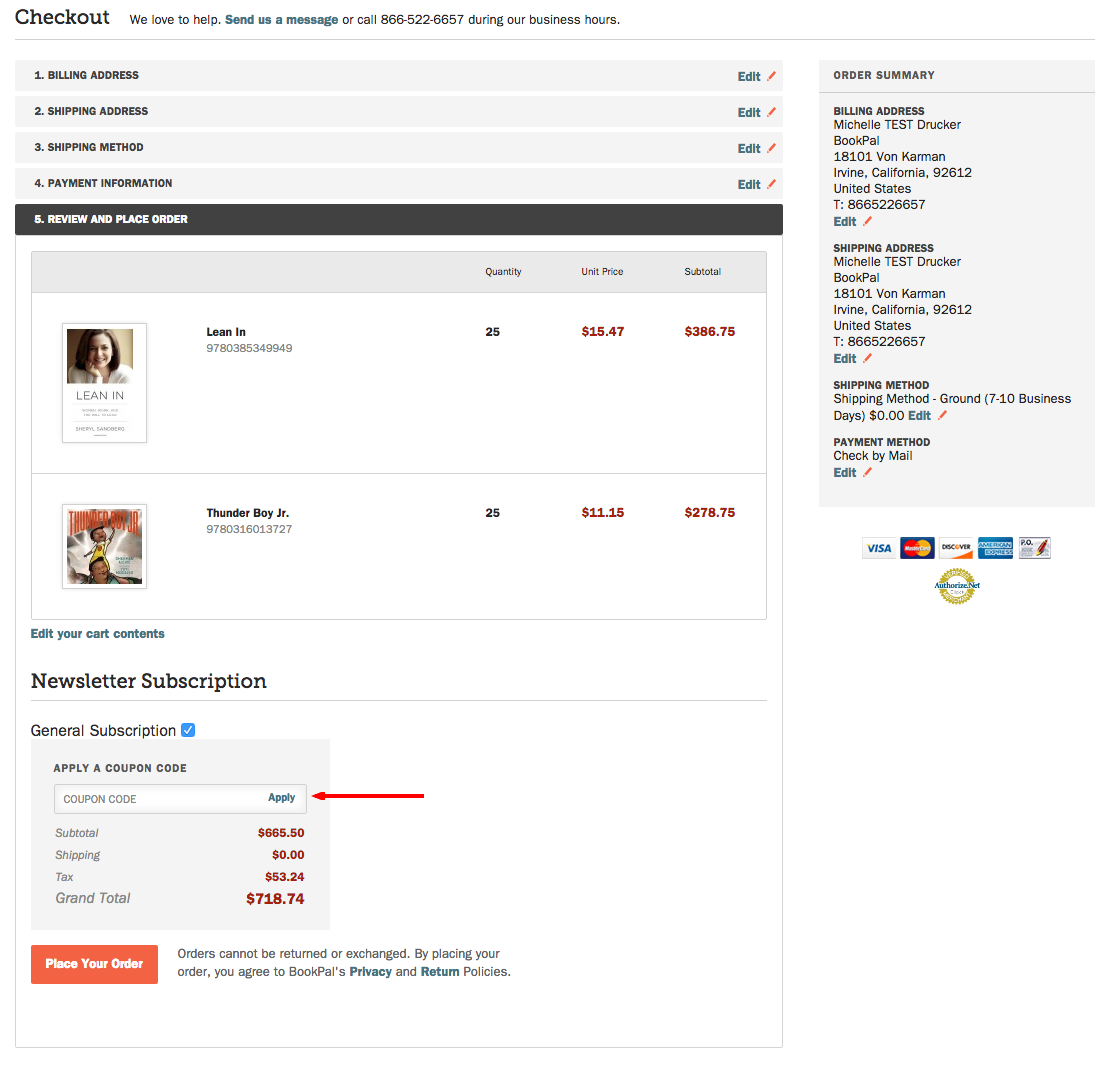The image size is (1110, 1075).
Task: Click ISBN 9780316013727
Action: click(x=249, y=529)
